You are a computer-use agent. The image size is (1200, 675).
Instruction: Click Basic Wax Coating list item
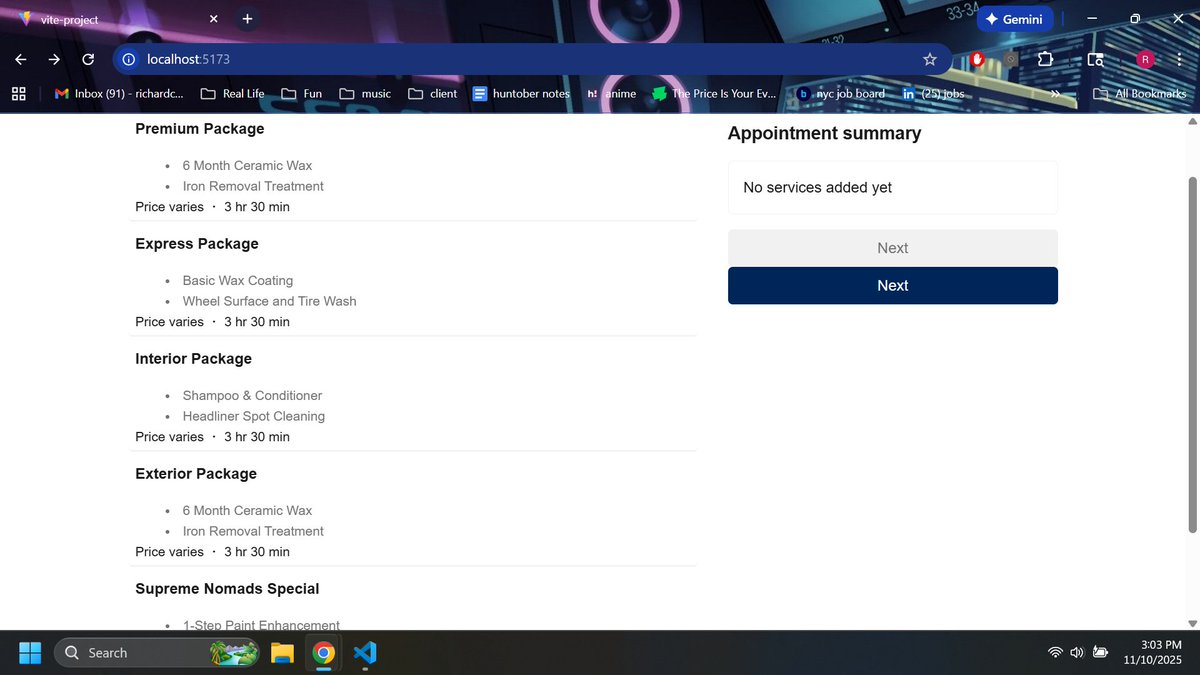pos(238,281)
